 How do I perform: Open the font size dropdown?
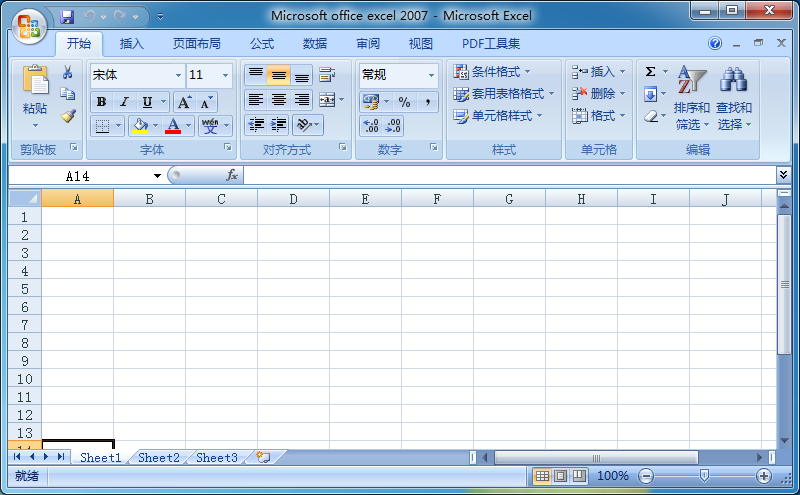(x=225, y=75)
